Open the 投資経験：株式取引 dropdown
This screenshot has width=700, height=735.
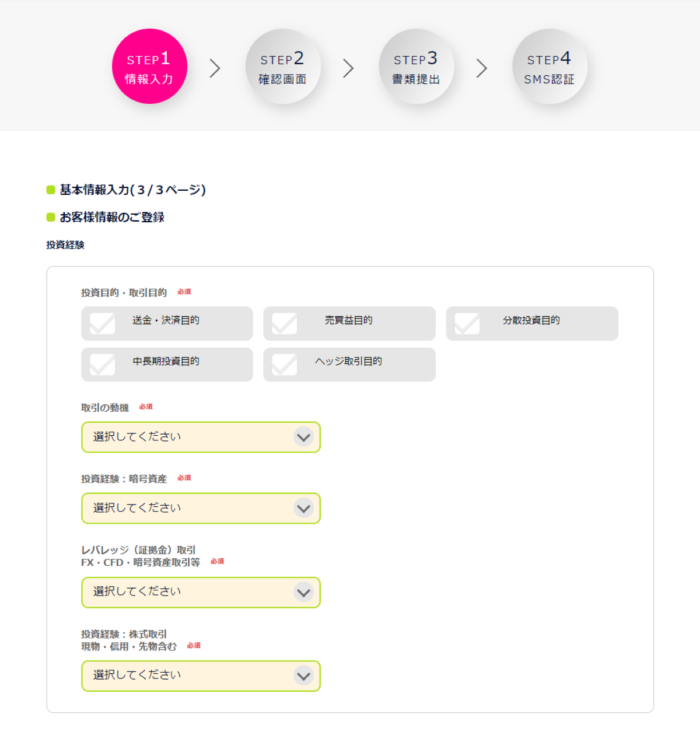(201, 676)
